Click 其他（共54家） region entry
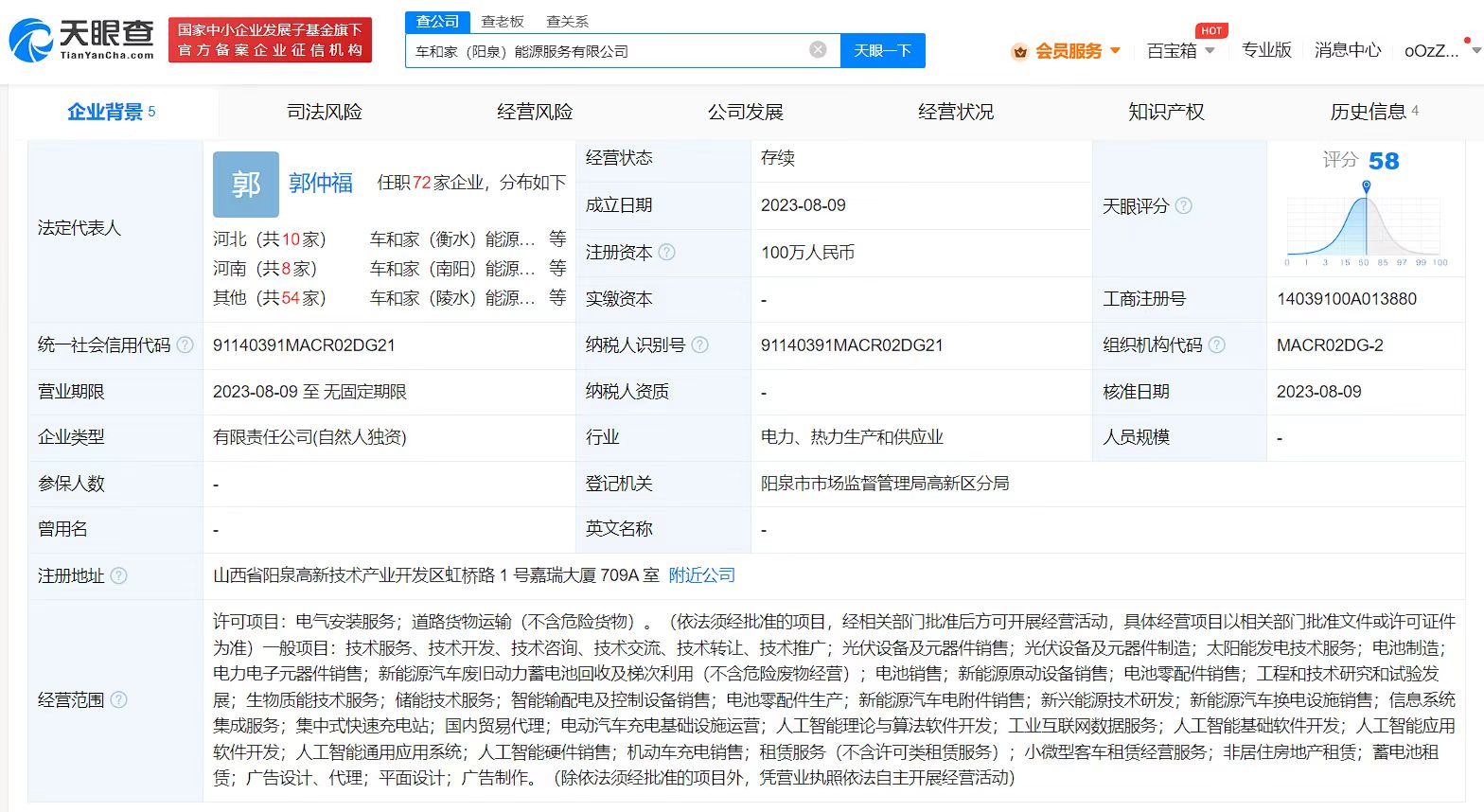1484x812 pixels. tap(270, 298)
